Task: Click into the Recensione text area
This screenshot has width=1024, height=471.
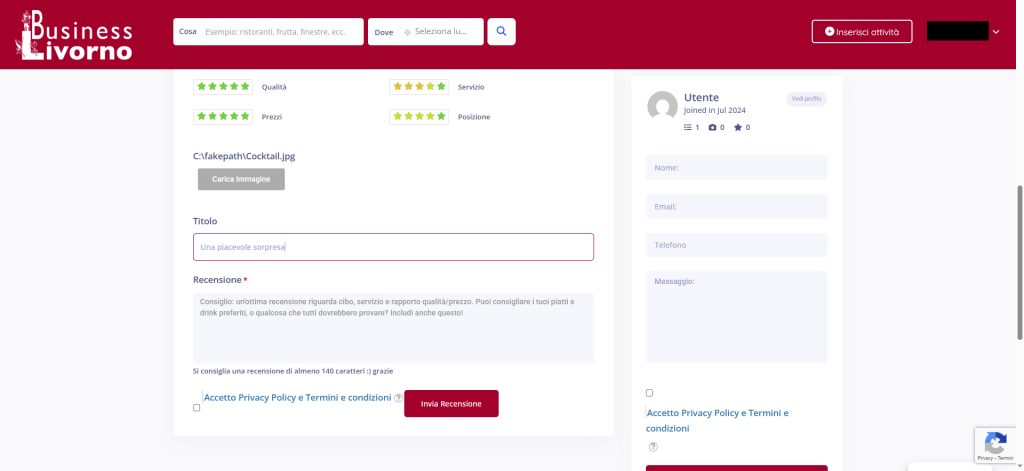Action: 393,327
